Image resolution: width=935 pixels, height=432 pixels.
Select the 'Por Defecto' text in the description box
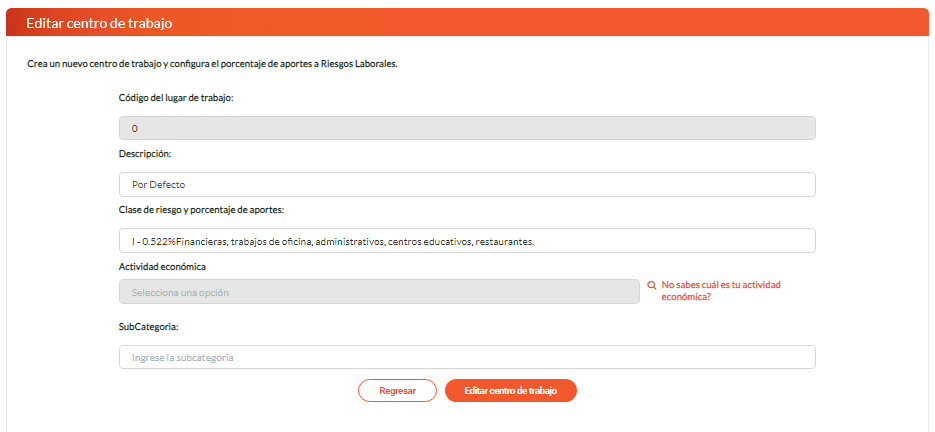pos(159,185)
